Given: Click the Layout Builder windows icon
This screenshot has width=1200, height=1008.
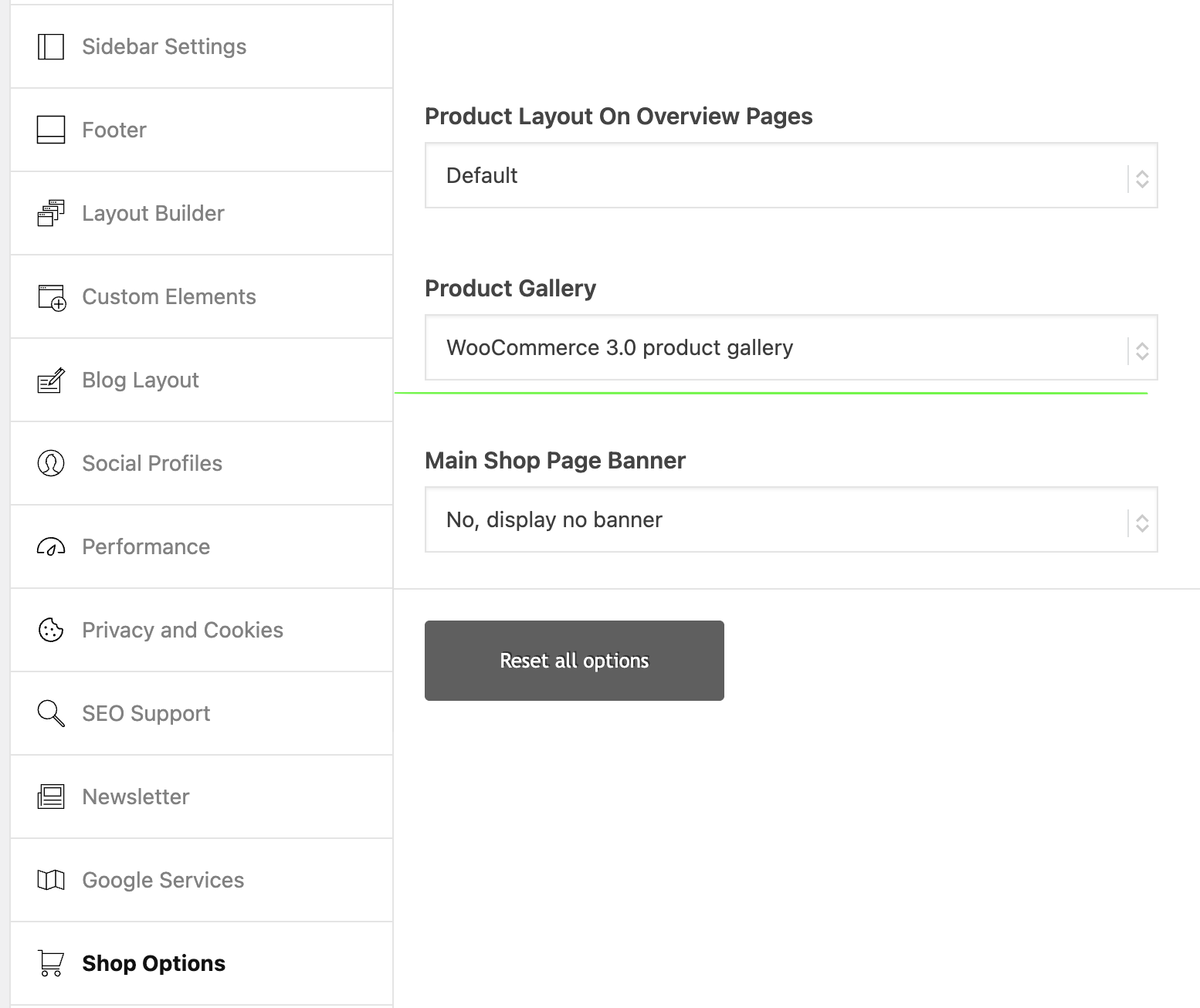Looking at the screenshot, I should click(51, 213).
